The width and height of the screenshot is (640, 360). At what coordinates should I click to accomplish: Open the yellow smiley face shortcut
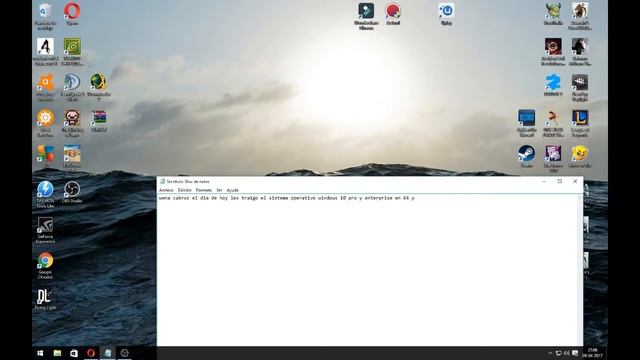(580, 156)
